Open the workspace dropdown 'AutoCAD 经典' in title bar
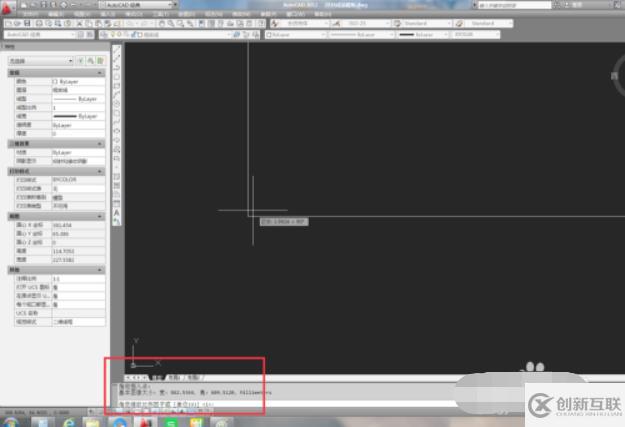 [138, 5]
